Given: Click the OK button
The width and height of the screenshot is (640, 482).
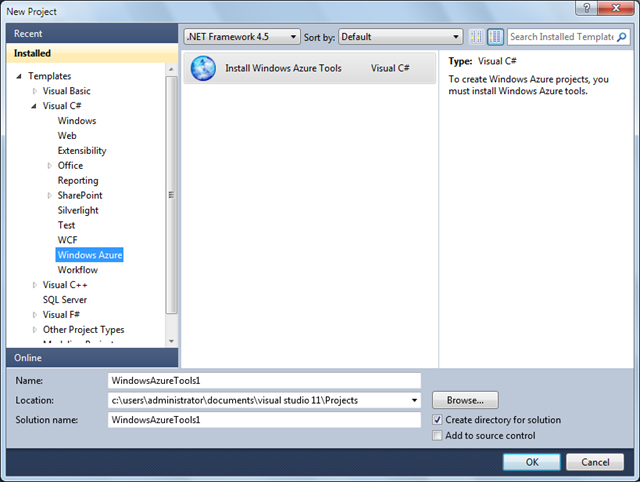Looking at the screenshot, I should (x=532, y=462).
